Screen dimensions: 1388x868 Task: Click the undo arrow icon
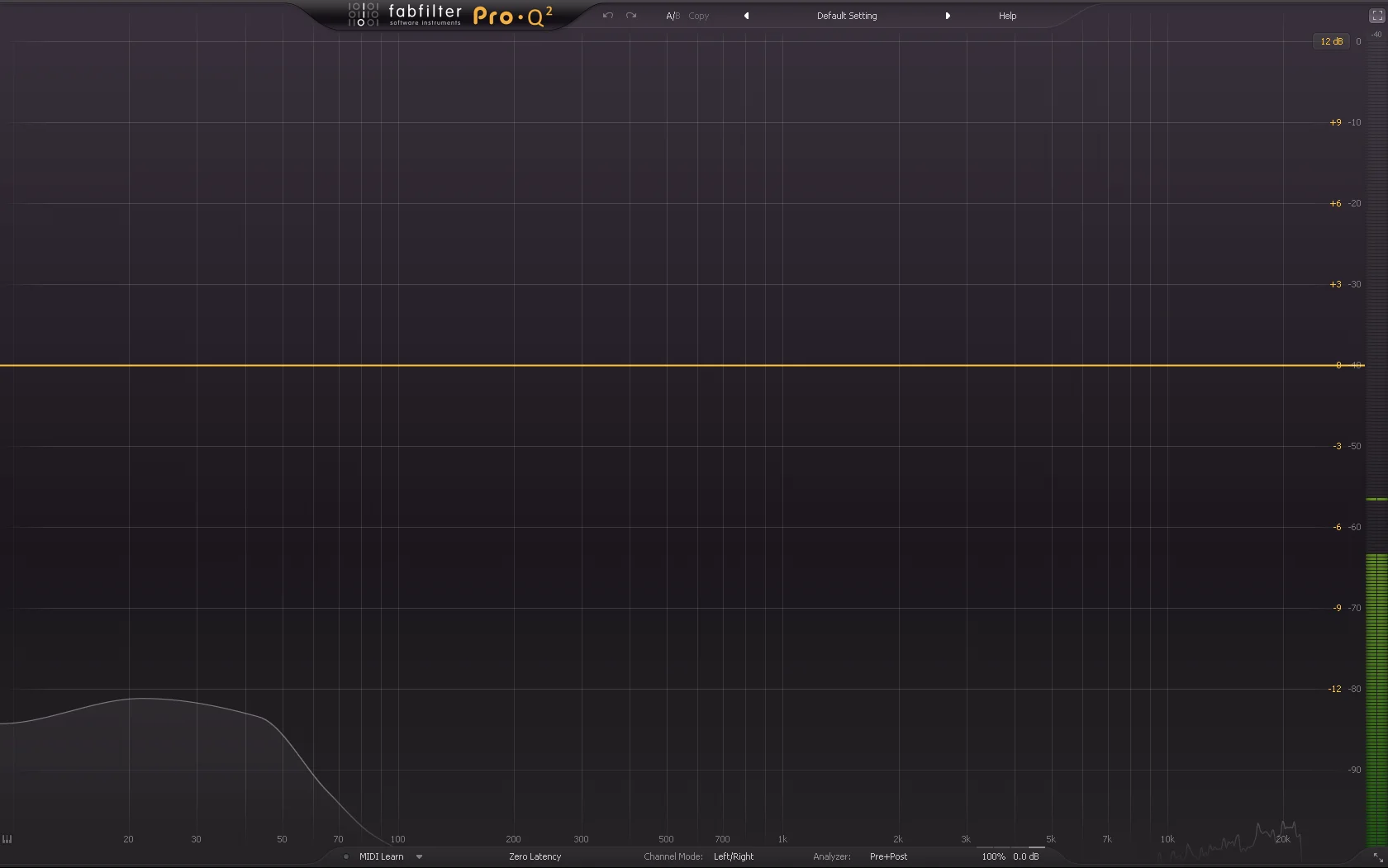tap(608, 16)
